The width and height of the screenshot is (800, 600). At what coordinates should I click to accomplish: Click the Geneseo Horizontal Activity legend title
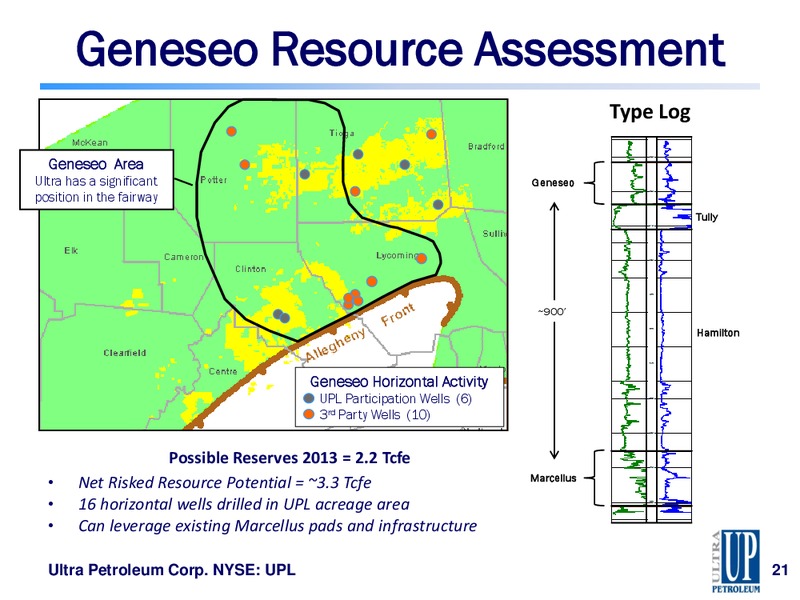pos(399,382)
